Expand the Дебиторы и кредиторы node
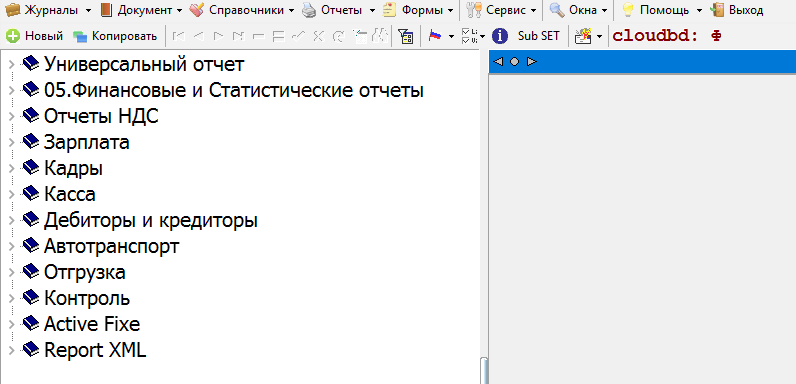This screenshot has width=796, height=384. (12, 220)
